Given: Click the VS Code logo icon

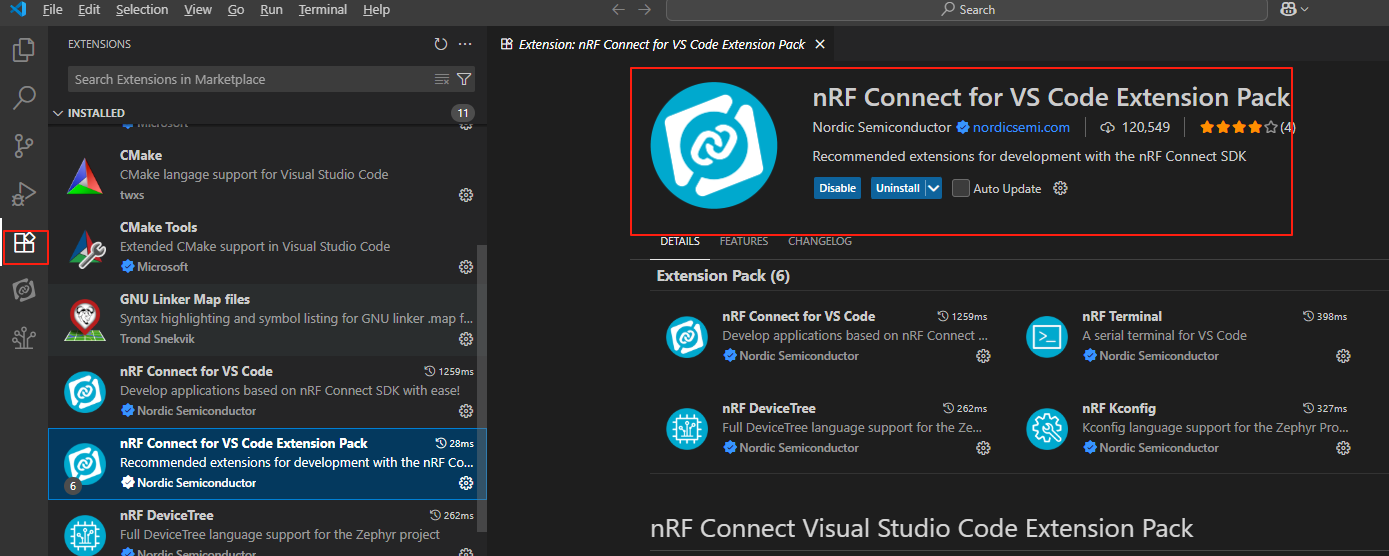Looking at the screenshot, I should pos(17,9).
